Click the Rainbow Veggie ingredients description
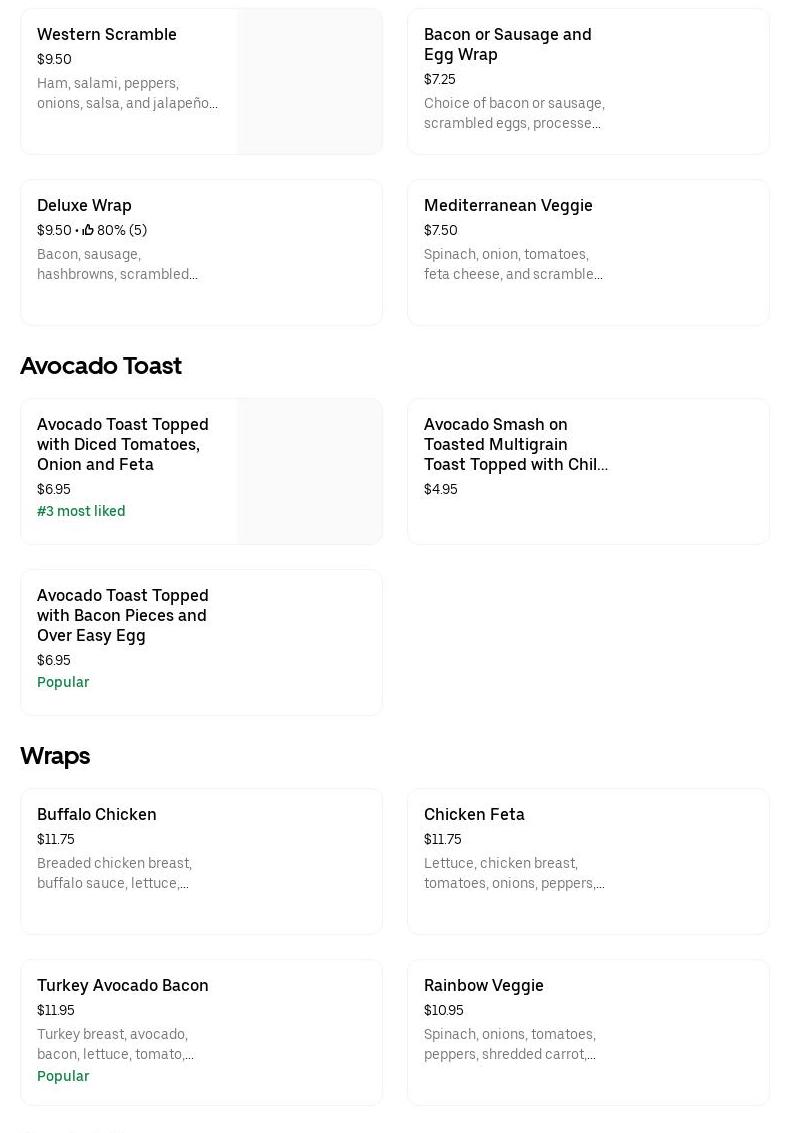804x1133 pixels. point(510,1045)
